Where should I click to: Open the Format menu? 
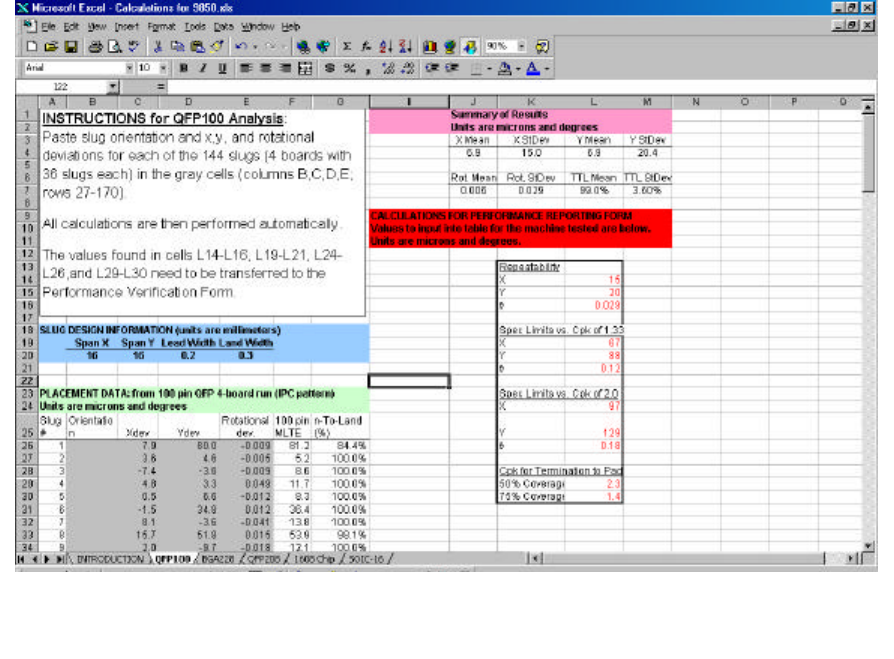(x=161, y=26)
